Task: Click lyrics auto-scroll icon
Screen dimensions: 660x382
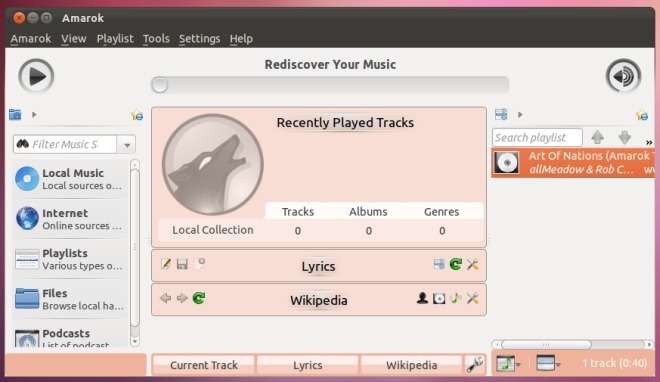Action: click(x=439, y=264)
